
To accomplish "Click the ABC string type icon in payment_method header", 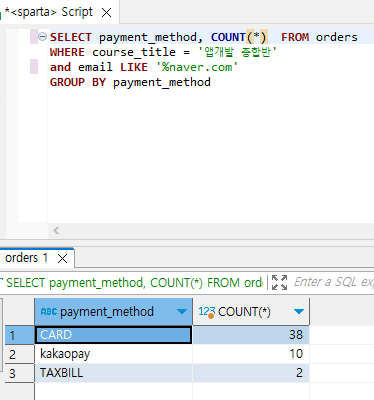I will click(49, 311).
